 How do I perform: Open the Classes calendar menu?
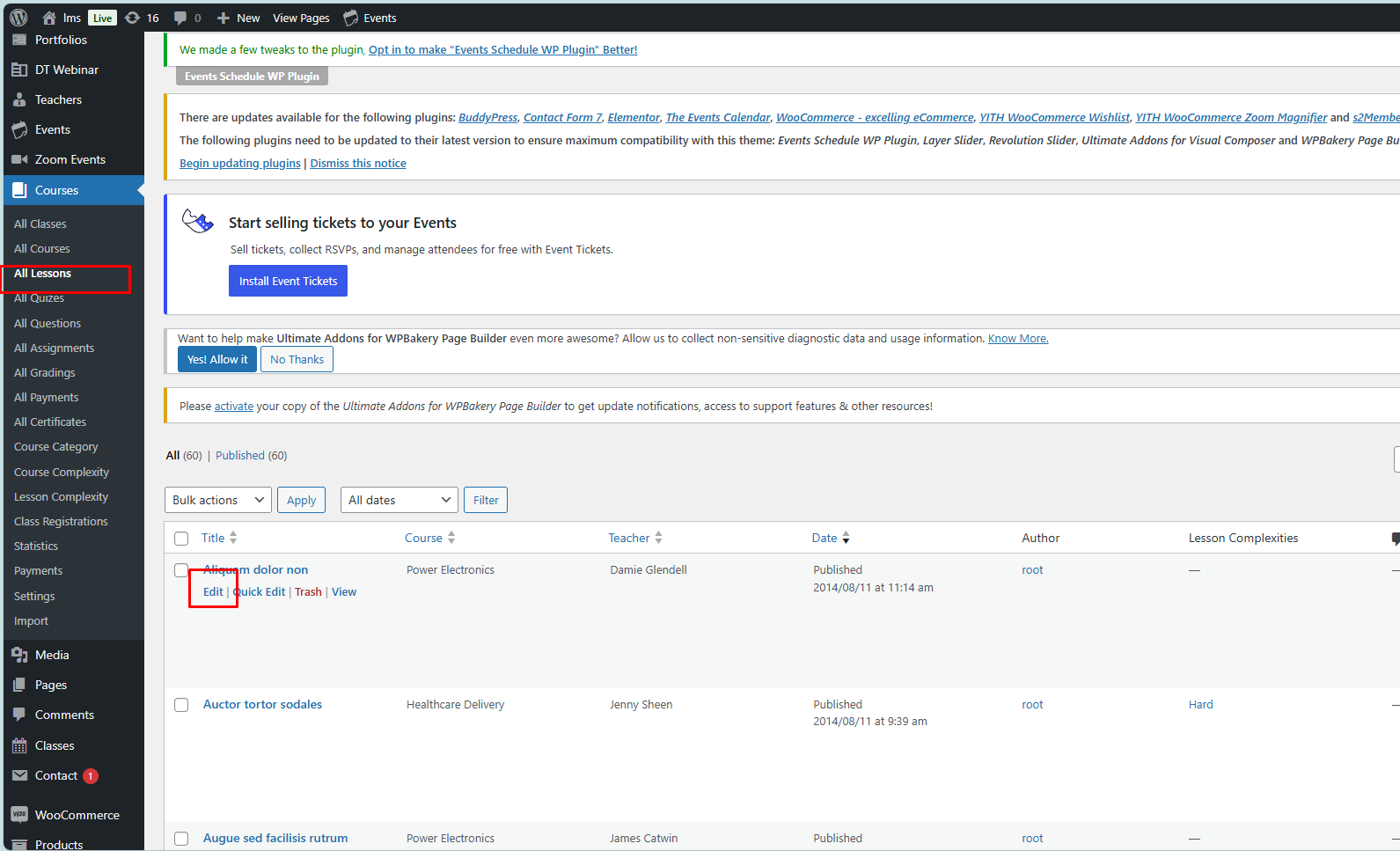point(55,745)
